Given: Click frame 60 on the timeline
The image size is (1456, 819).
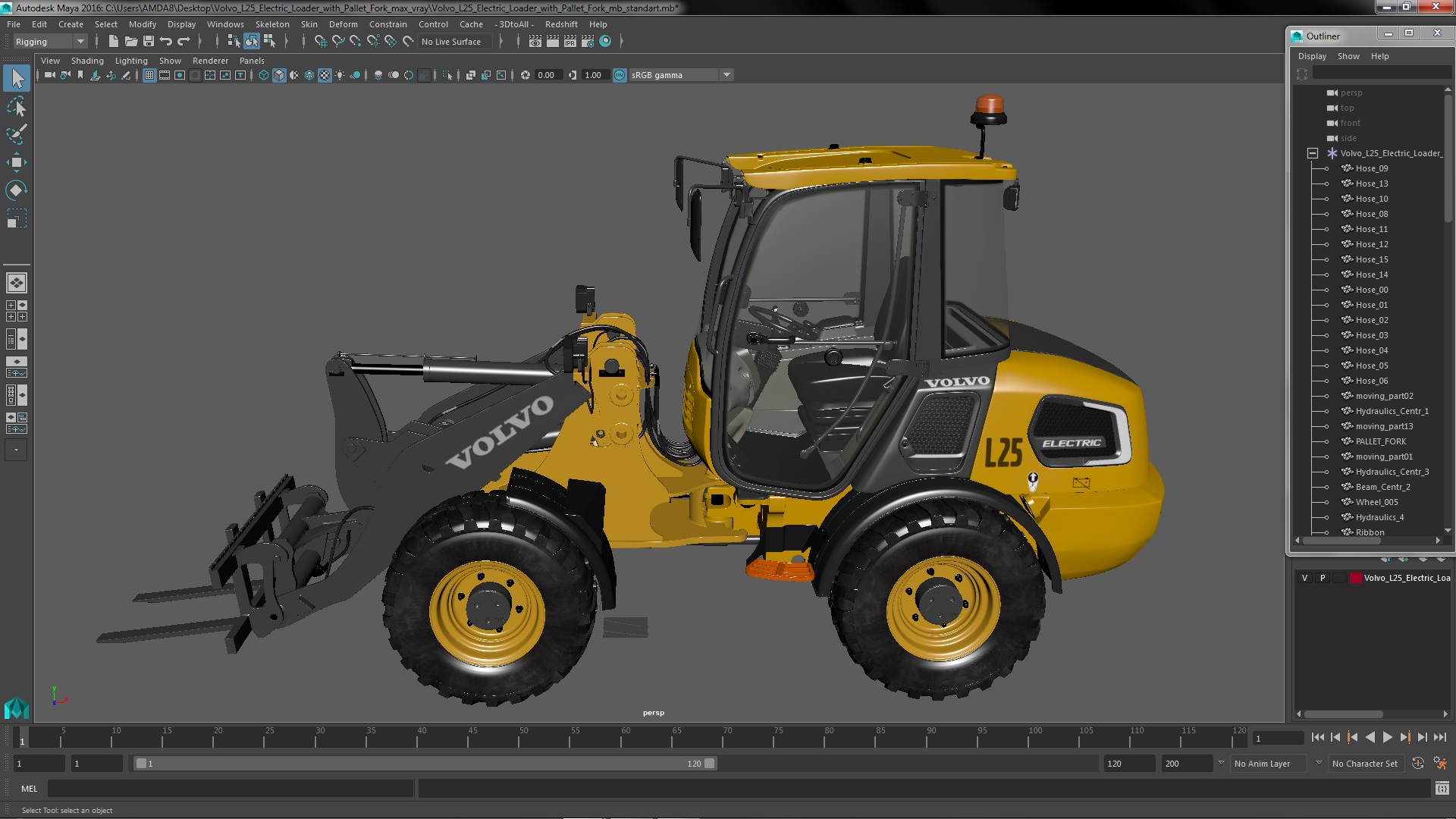Looking at the screenshot, I should (626, 737).
